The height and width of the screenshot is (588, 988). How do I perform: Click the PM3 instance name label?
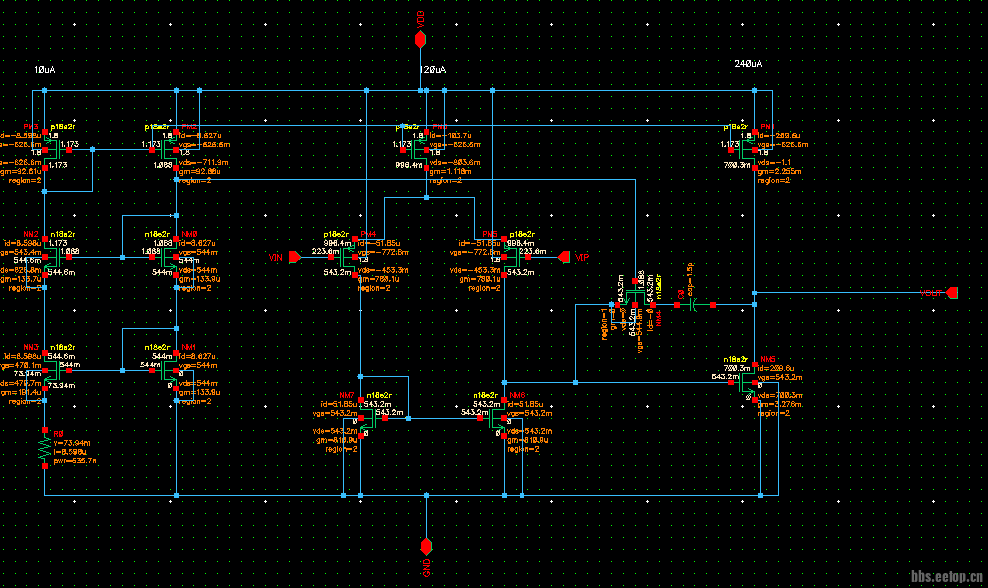tap(32, 127)
